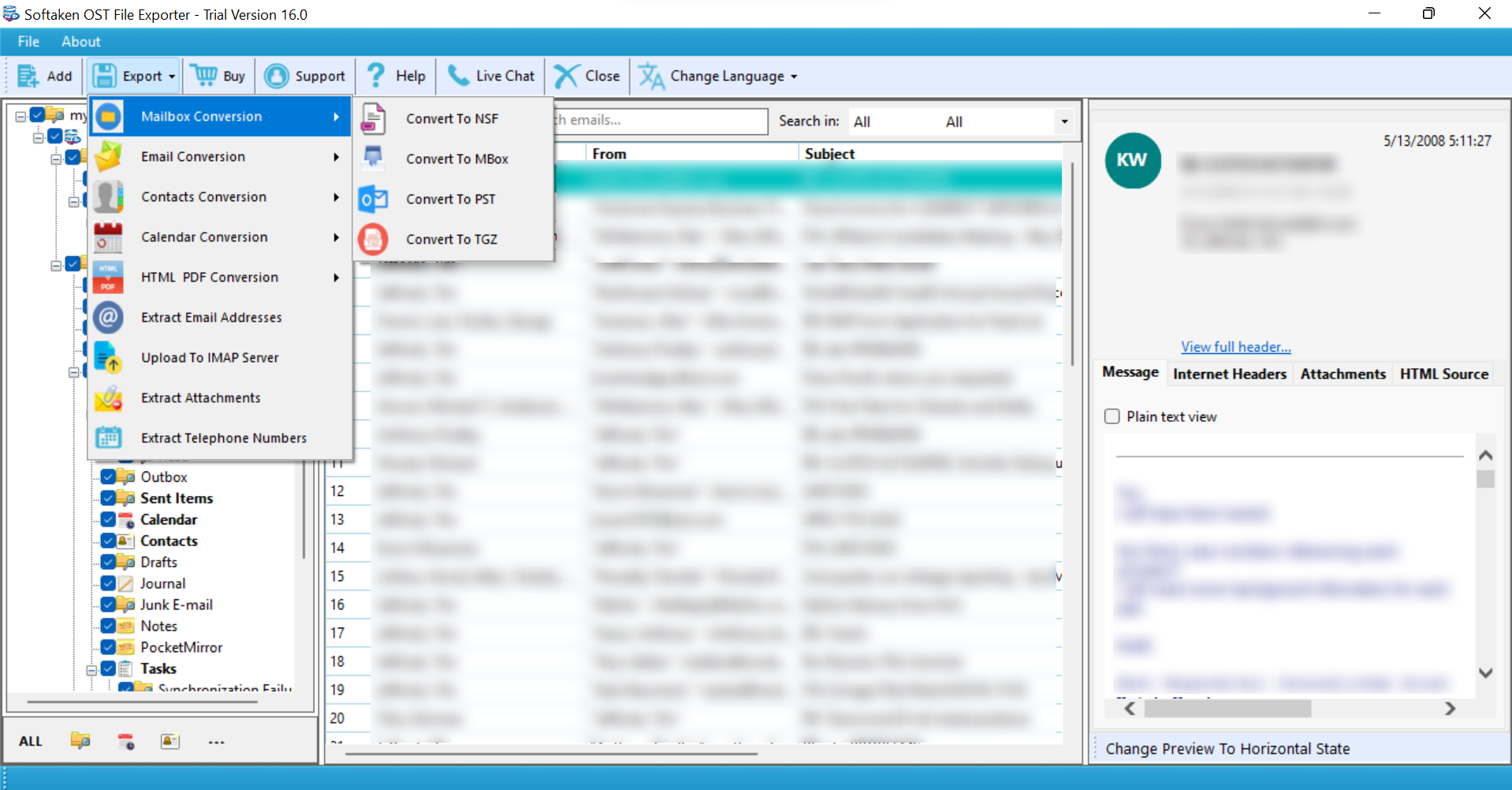Select the Convert To TGZ icon
The height and width of the screenshot is (790, 1512).
[x=373, y=239]
